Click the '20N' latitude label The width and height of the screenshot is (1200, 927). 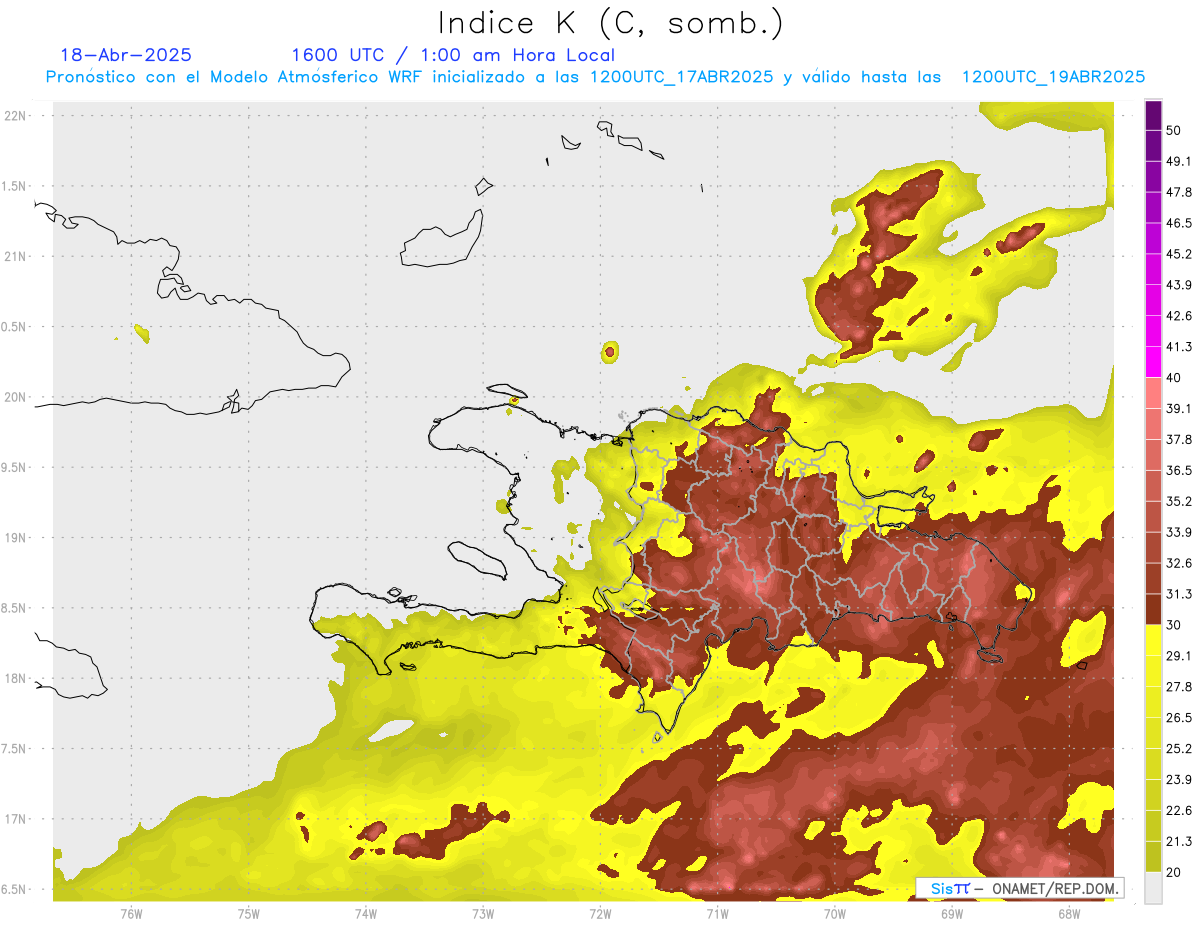16,397
